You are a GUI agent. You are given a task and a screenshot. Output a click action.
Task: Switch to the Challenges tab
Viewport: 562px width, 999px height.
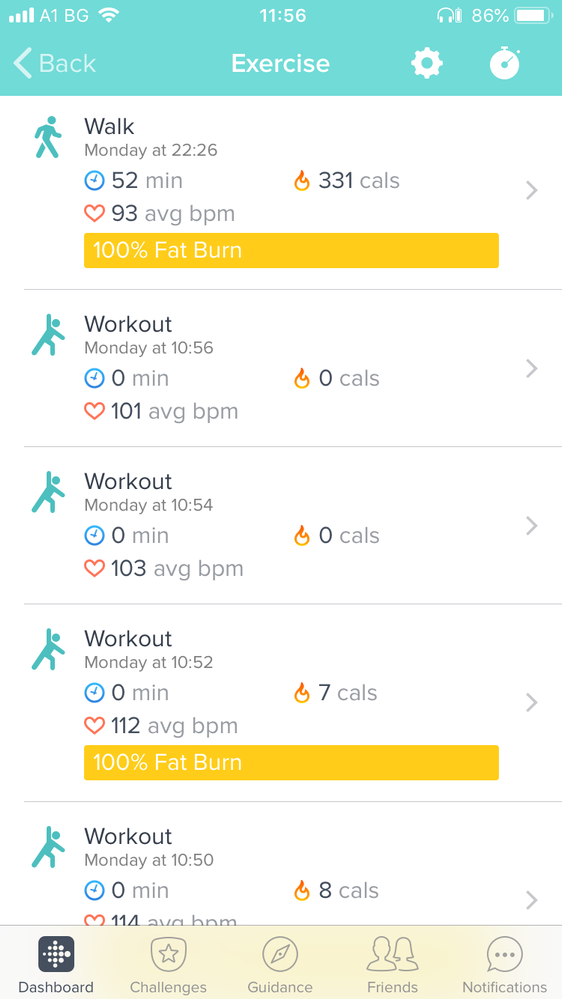[168, 965]
